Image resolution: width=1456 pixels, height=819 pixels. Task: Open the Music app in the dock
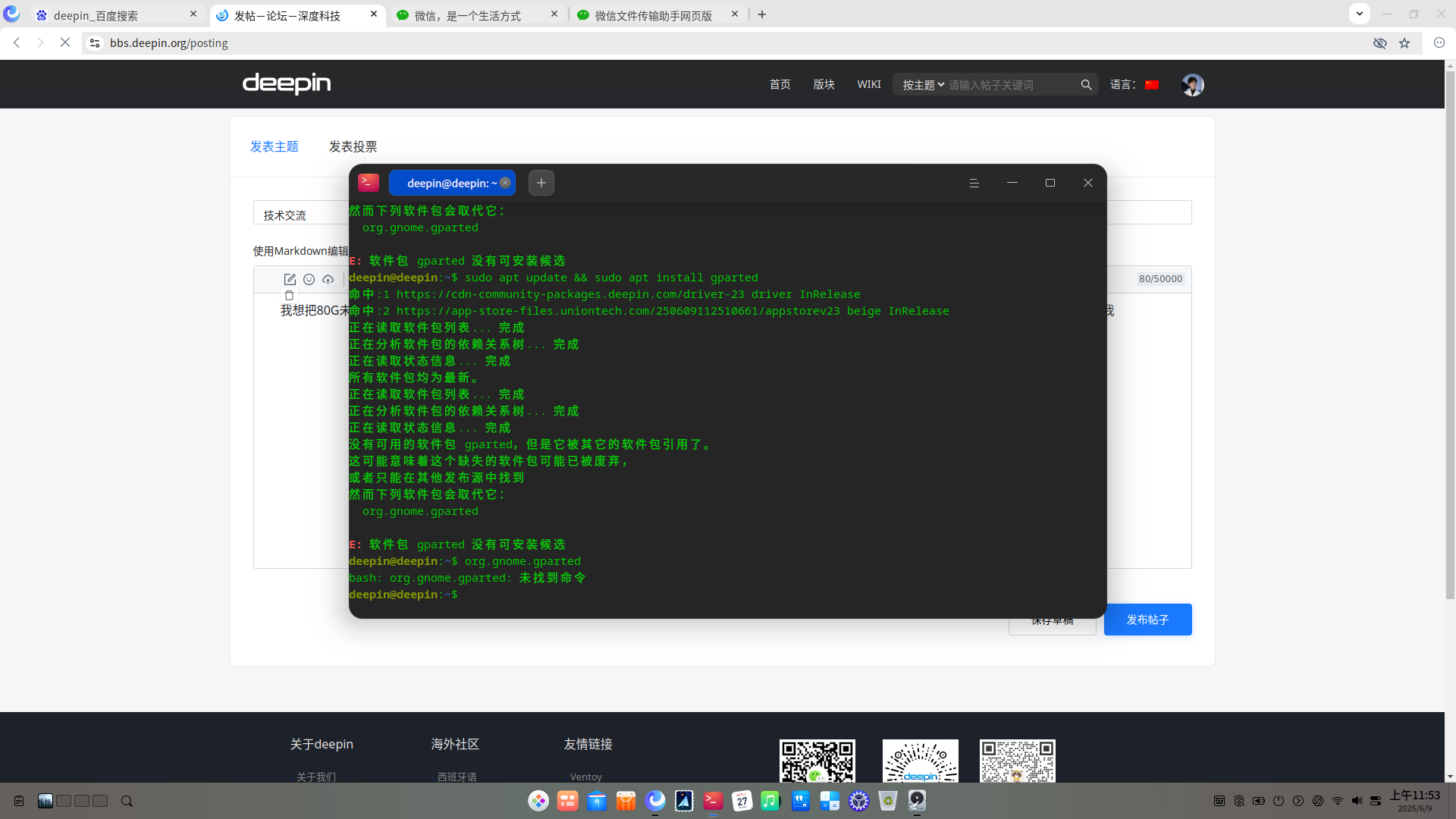[770, 801]
